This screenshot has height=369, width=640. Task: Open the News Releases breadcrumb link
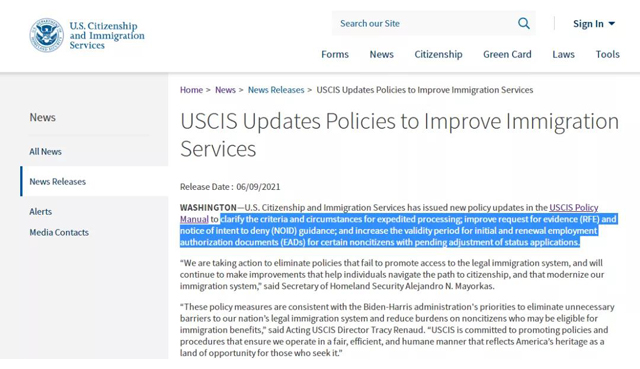coord(276,90)
